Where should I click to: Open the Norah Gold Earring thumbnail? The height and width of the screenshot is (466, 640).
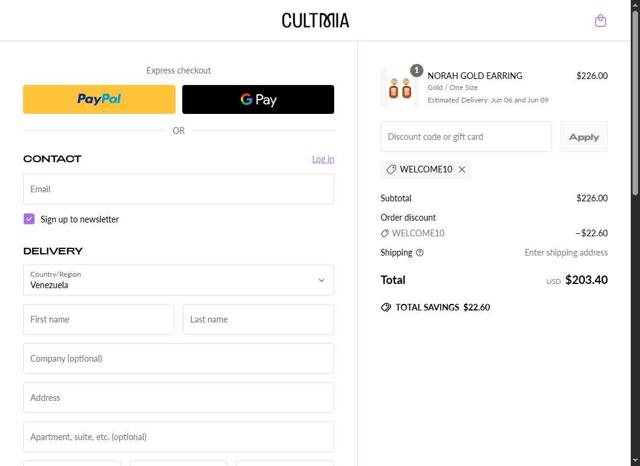400,87
